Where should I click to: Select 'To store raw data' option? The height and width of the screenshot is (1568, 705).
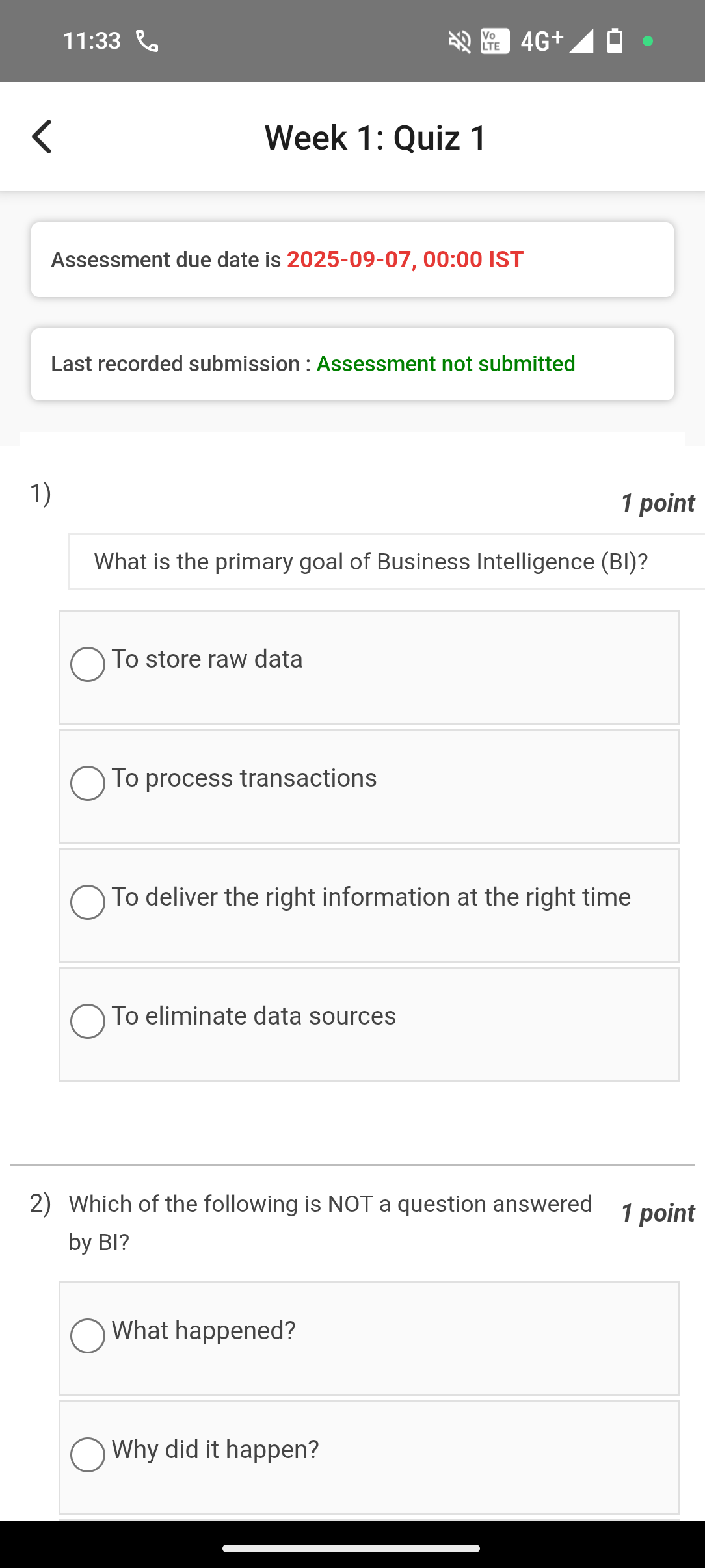point(88,664)
